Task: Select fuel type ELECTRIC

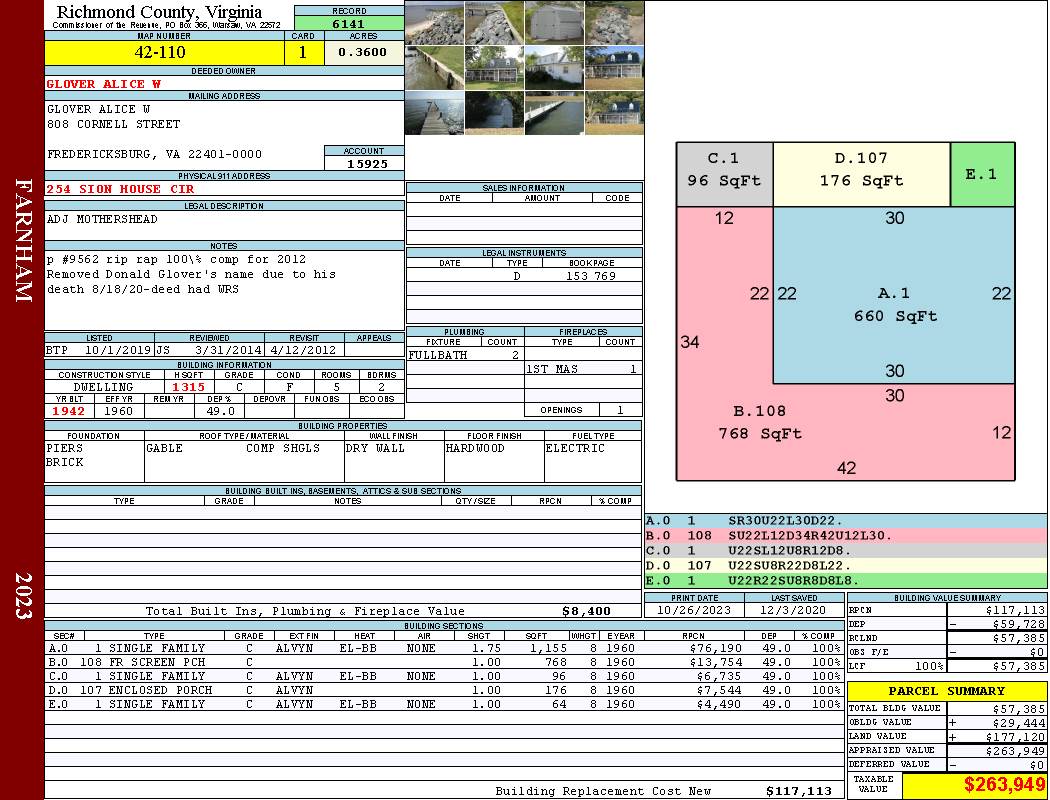Action: (575, 449)
